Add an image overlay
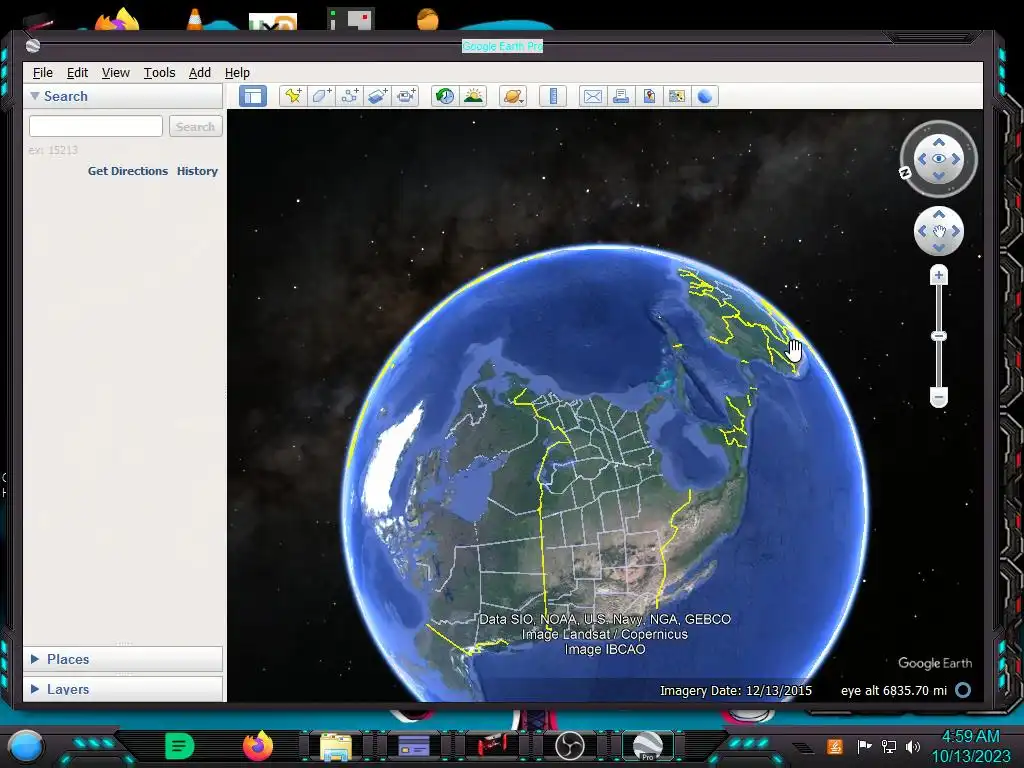The height and width of the screenshot is (768, 1024). point(377,96)
